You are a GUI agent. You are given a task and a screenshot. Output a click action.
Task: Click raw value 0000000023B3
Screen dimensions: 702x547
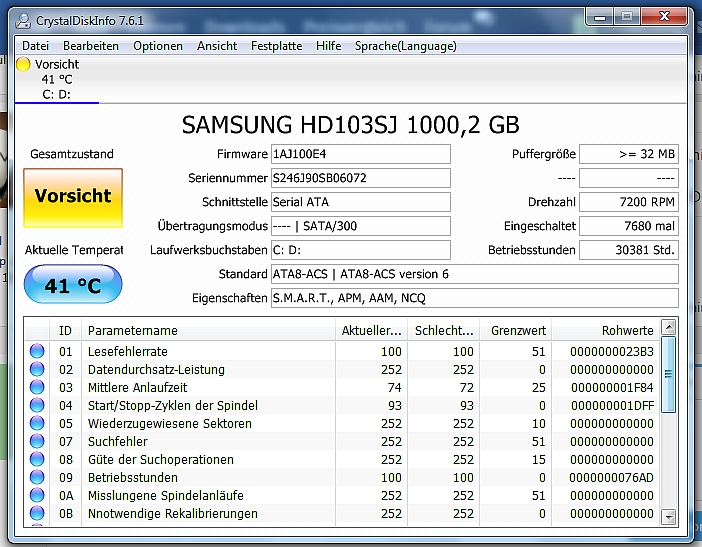tap(612, 352)
